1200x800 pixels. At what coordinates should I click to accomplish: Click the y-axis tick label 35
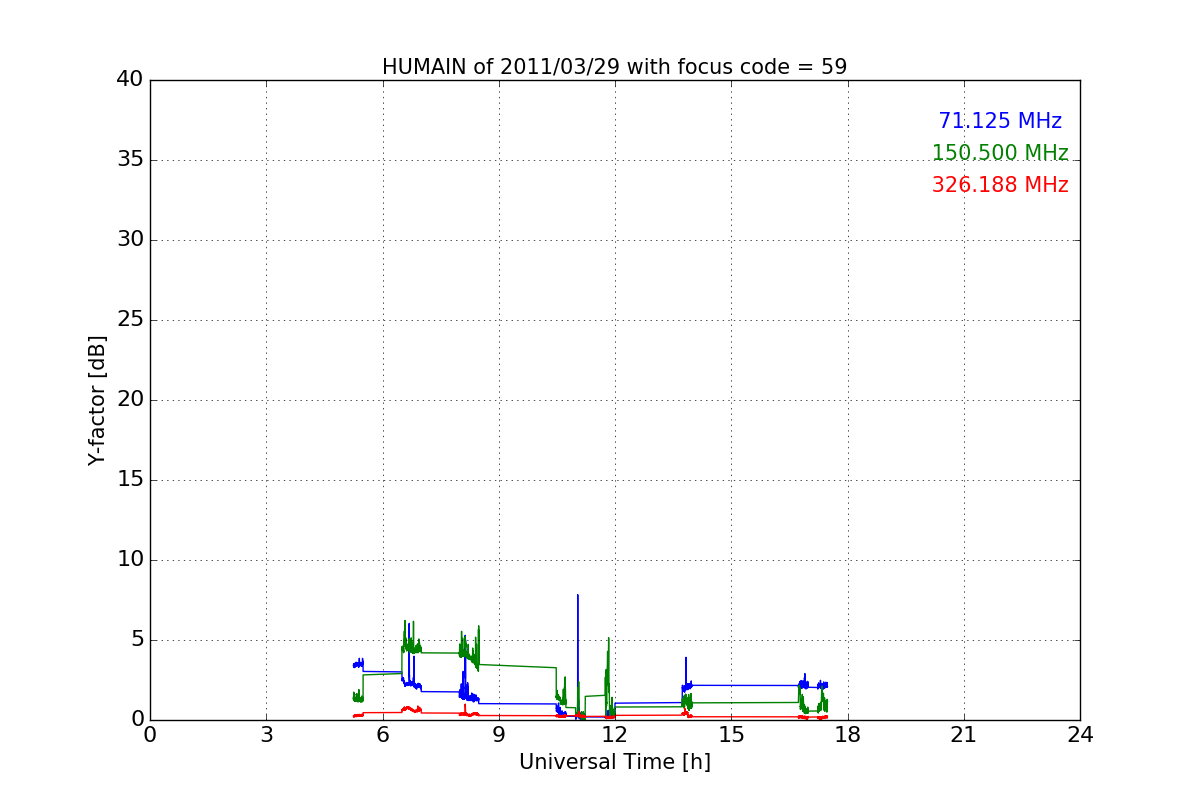click(130, 160)
